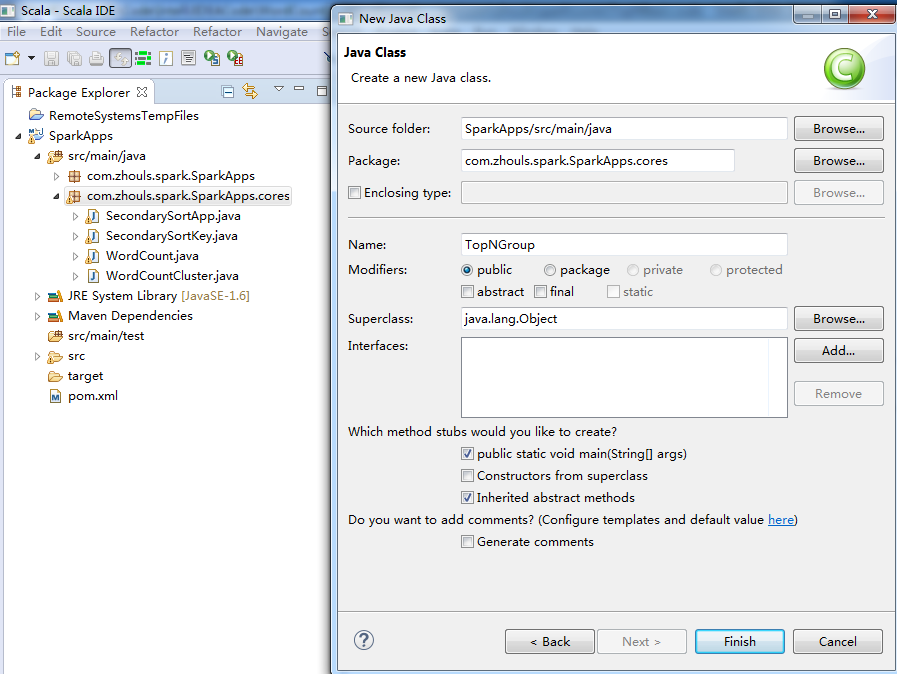Check the final modifier checkbox
This screenshot has height=674, width=897.
tap(541, 292)
